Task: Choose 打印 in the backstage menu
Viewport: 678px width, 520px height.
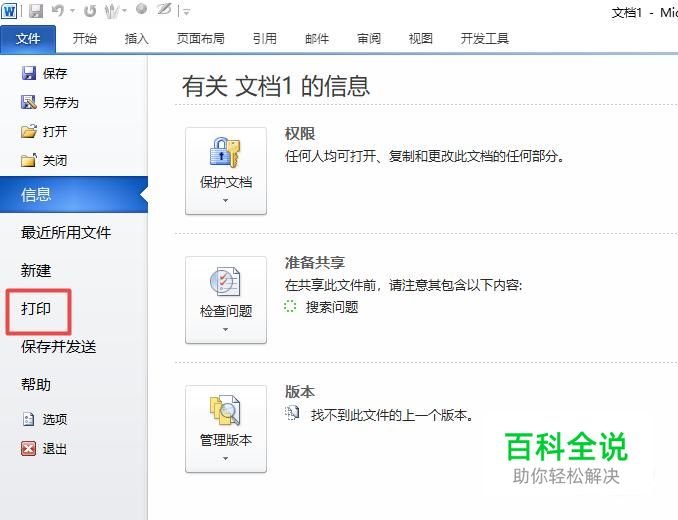Action: tap(36, 309)
